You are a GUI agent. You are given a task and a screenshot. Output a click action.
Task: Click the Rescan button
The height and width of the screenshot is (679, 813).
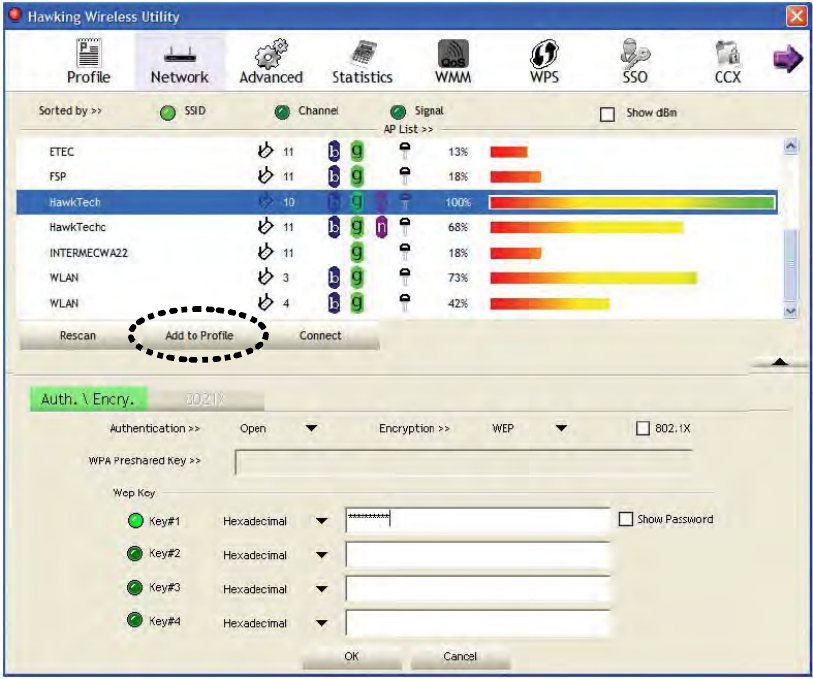78,335
